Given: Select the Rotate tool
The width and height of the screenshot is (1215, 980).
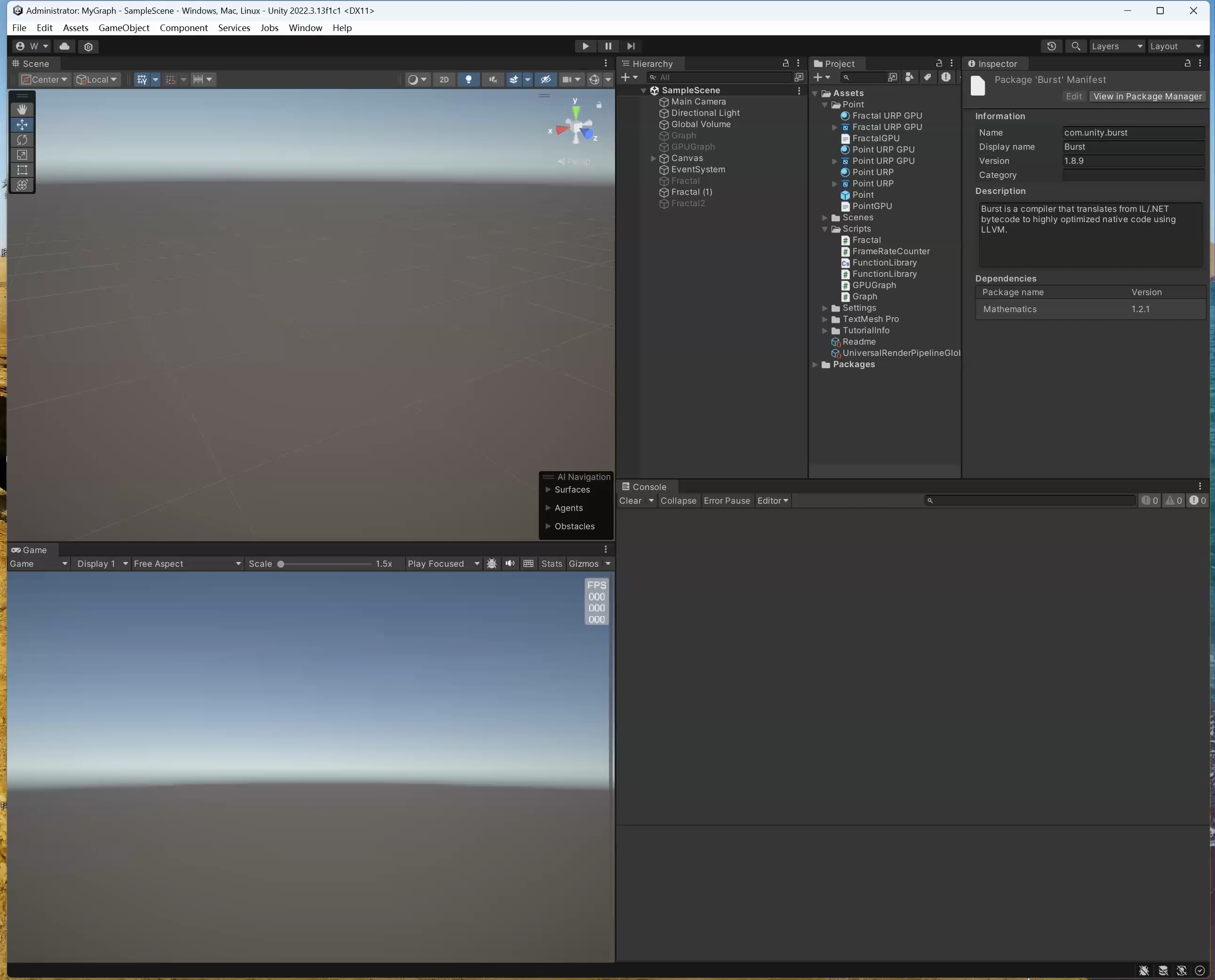Looking at the screenshot, I should pos(22,139).
